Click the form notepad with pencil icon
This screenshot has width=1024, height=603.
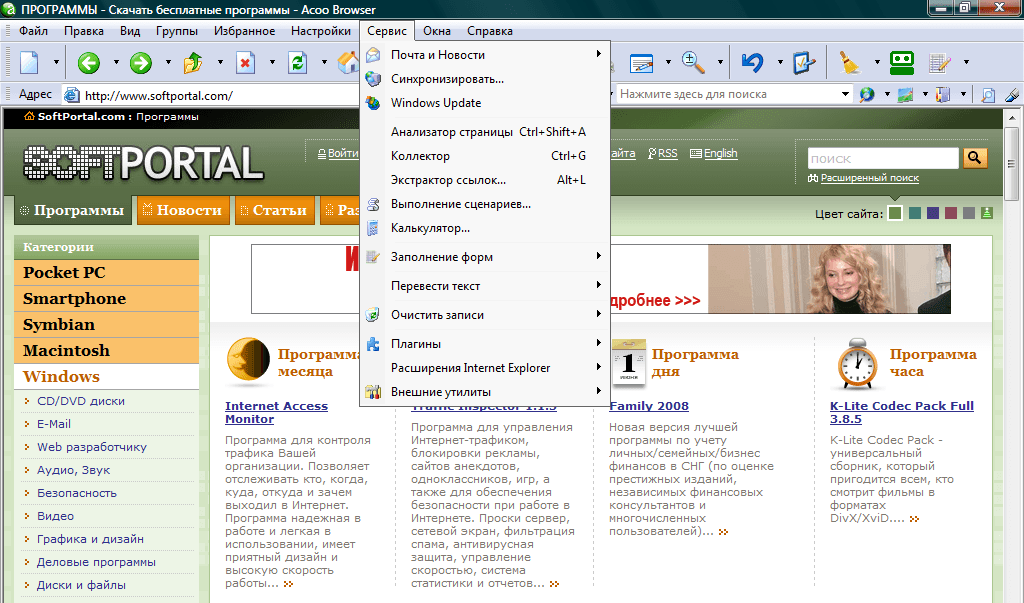[939, 63]
